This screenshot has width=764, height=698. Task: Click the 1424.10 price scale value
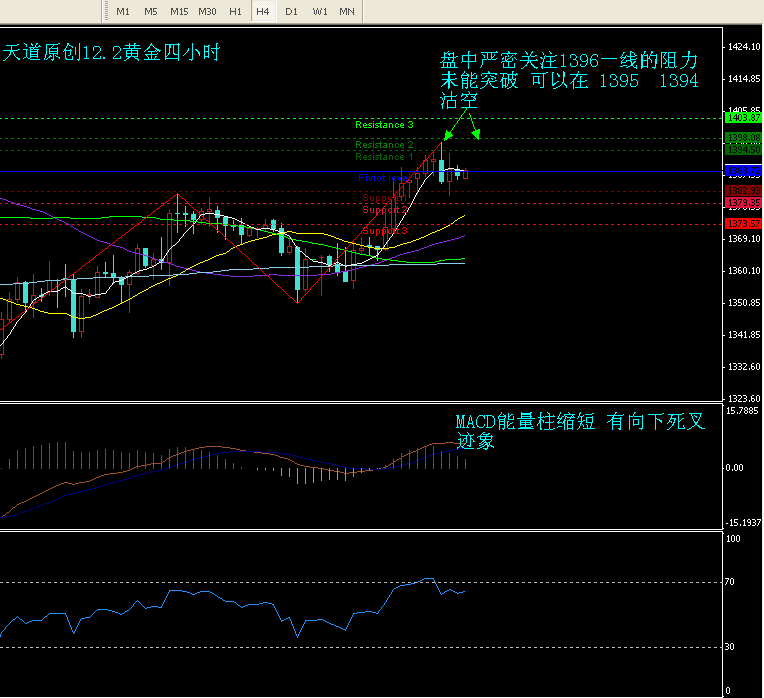(x=744, y=47)
